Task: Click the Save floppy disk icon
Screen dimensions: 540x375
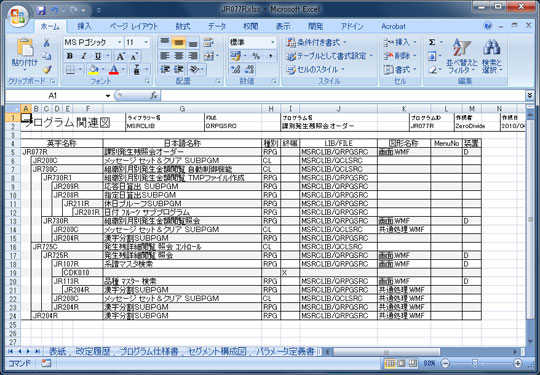Action: (x=41, y=10)
